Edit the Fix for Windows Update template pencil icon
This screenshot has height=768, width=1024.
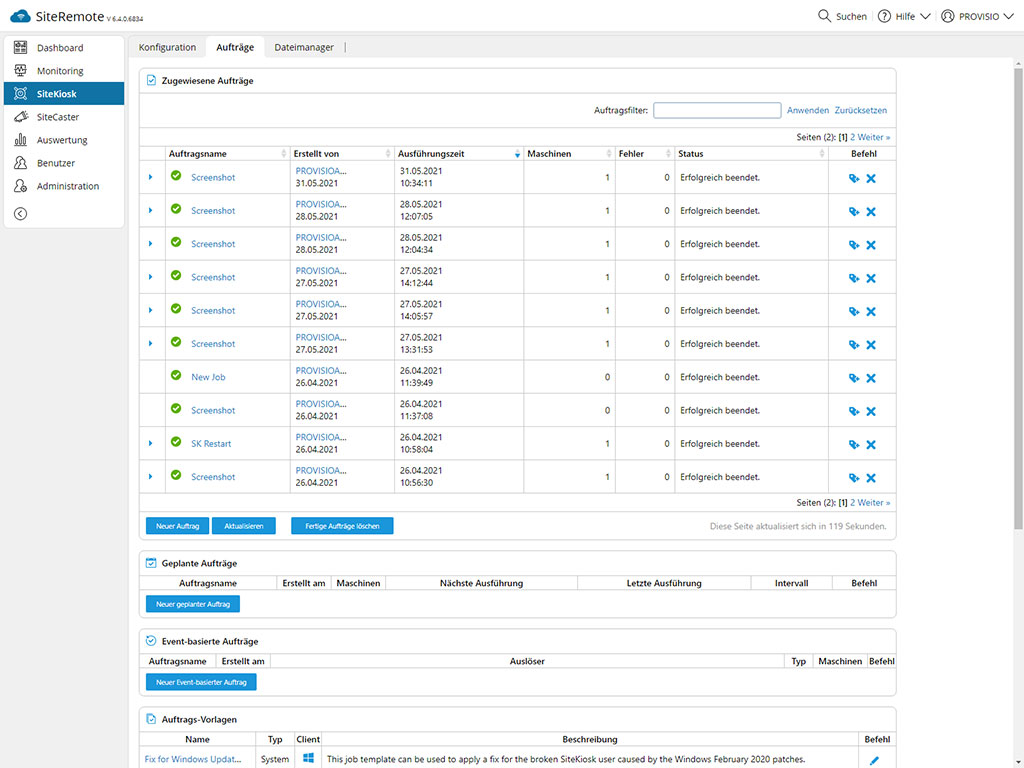point(874,760)
